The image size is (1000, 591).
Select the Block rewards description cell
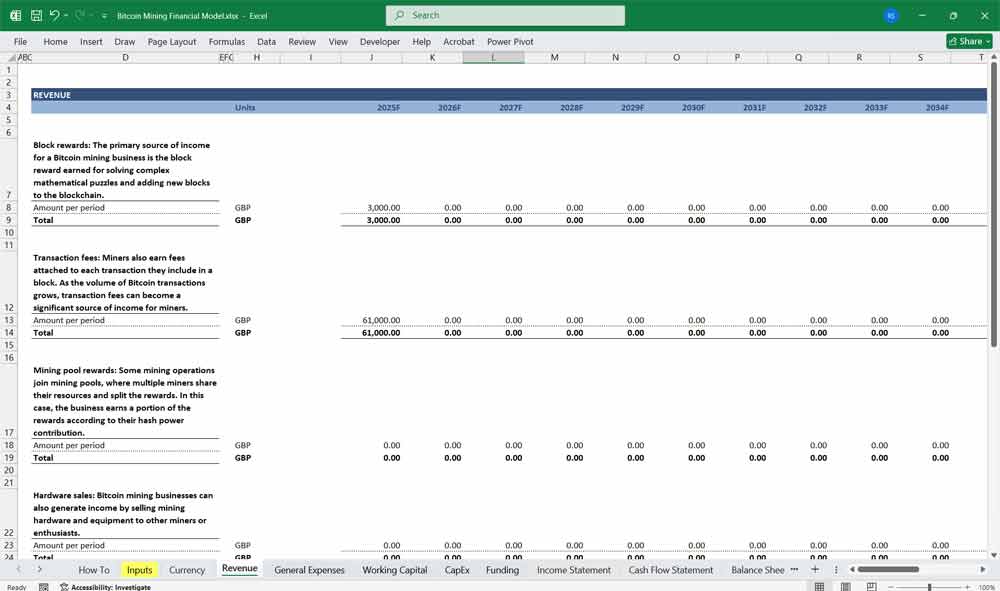(125, 170)
